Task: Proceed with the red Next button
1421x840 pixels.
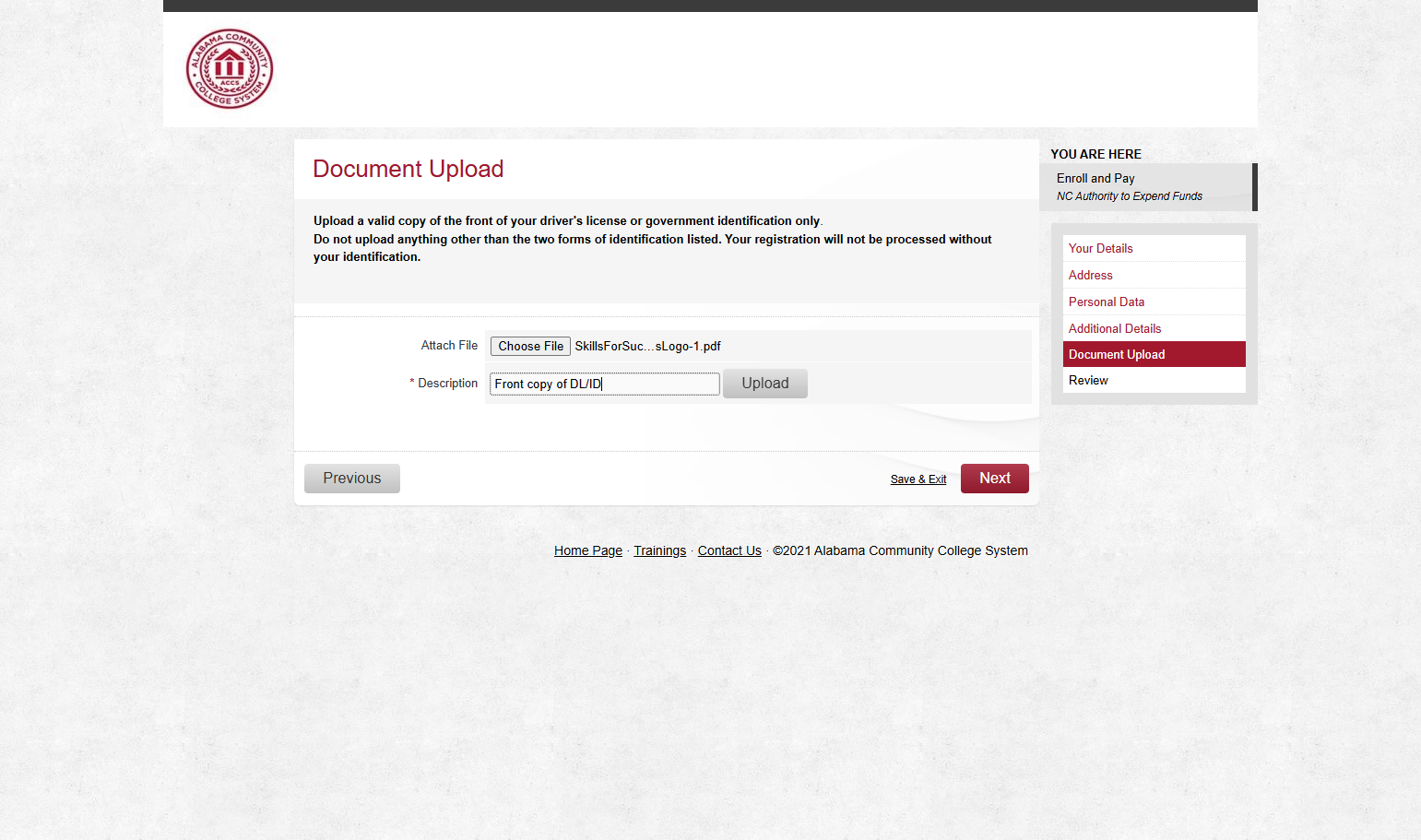Action: click(x=994, y=479)
